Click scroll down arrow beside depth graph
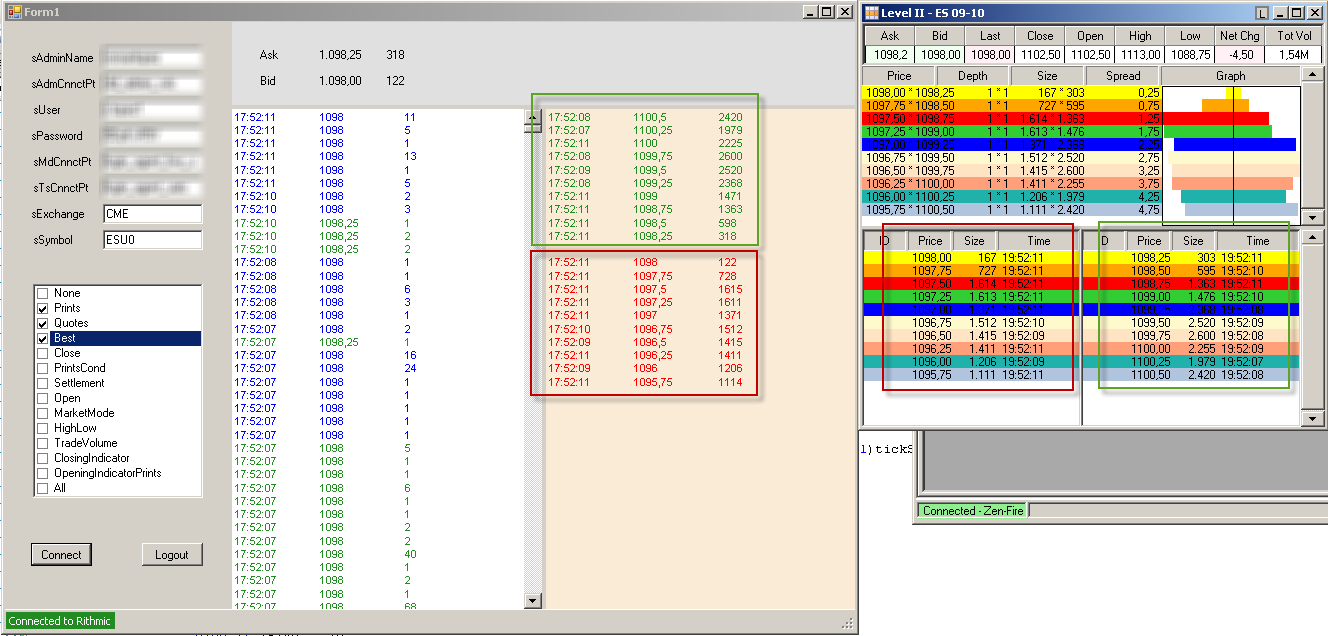Image resolution: width=1328 pixels, height=636 pixels. (x=1310, y=217)
